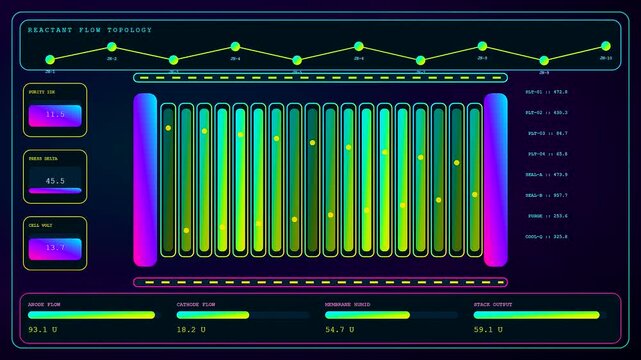This screenshot has height=360, width=641.
Task: Click the Cathode Flow label
Action: click(196, 304)
